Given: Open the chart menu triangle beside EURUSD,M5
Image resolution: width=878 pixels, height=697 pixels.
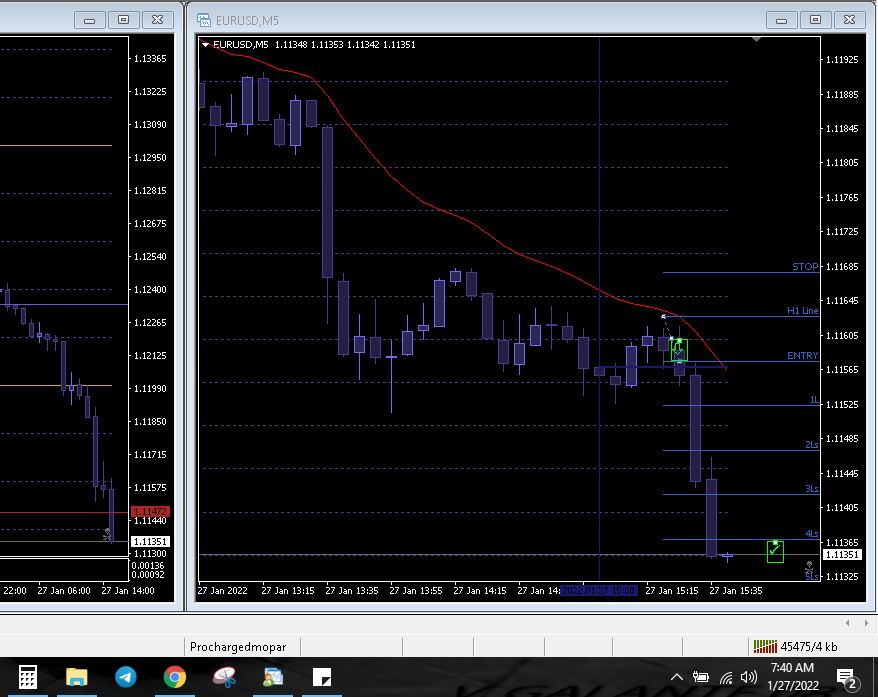Looking at the screenshot, I should click(x=206, y=45).
